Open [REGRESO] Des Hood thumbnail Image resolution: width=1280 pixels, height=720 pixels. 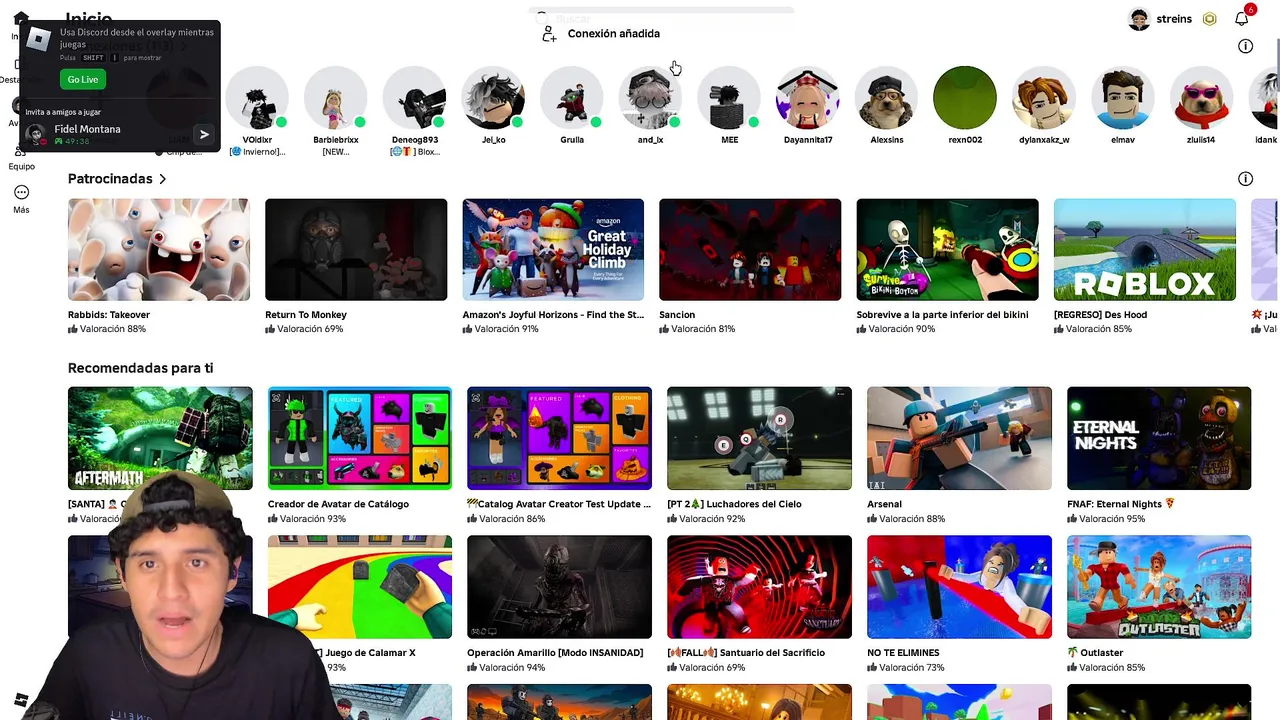[x=1144, y=249]
